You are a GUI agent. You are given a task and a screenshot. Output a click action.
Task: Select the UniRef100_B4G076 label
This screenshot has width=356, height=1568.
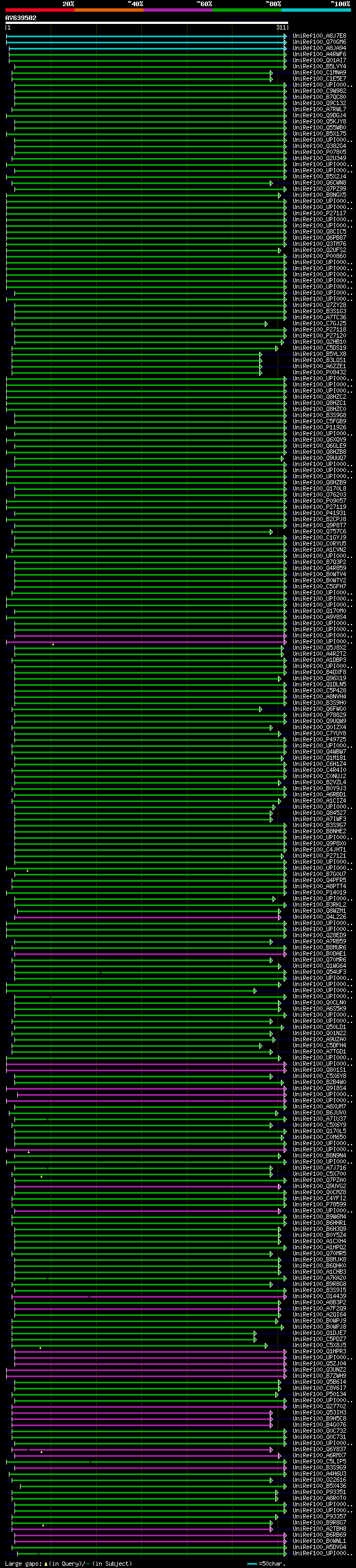pyautogui.click(x=319, y=1424)
